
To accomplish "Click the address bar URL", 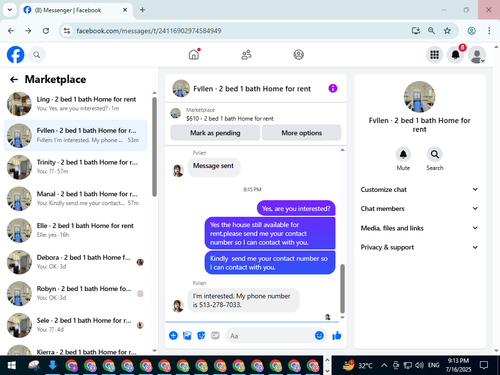I will click(x=149, y=31).
